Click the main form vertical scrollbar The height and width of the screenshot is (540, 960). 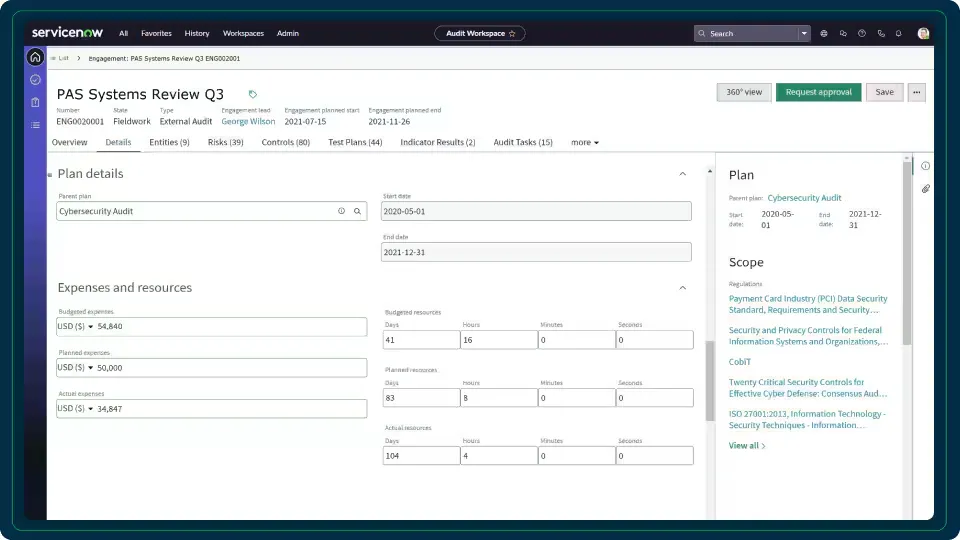point(710,381)
